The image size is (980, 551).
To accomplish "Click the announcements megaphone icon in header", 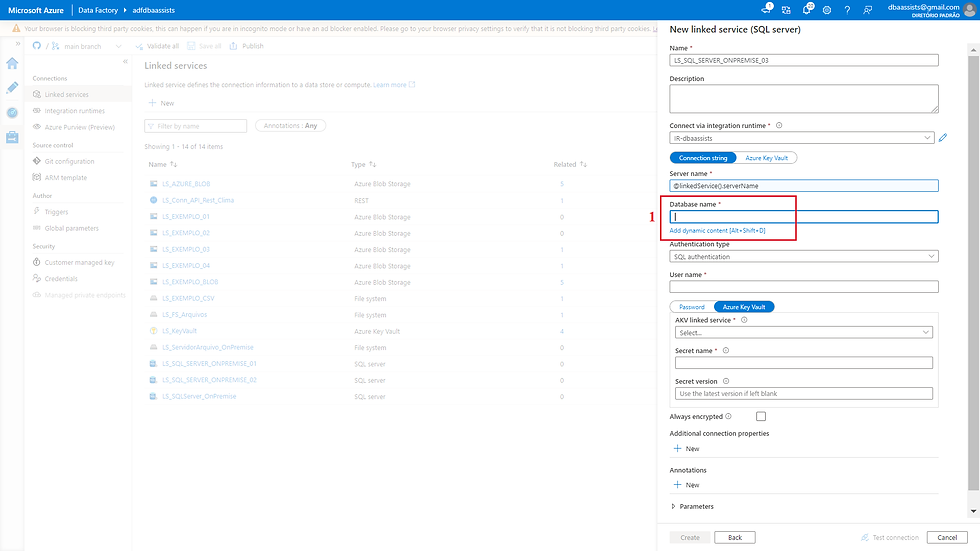I will tap(767, 9).
